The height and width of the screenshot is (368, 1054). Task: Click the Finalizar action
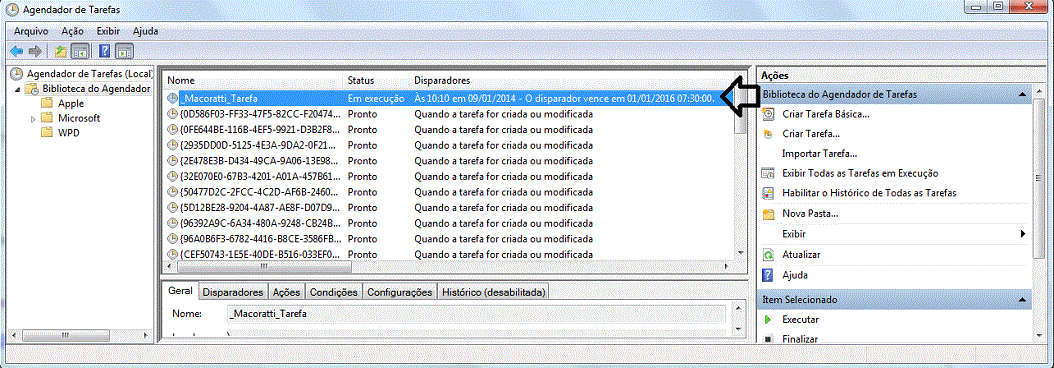click(x=800, y=340)
